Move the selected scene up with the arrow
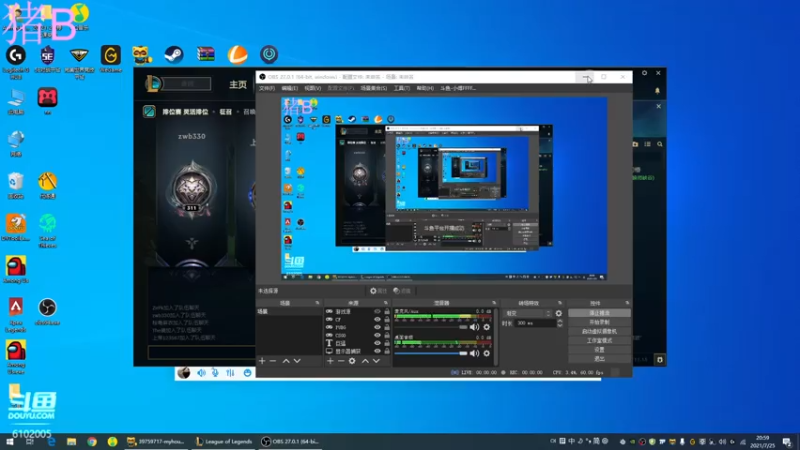The image size is (800, 450). point(286,361)
